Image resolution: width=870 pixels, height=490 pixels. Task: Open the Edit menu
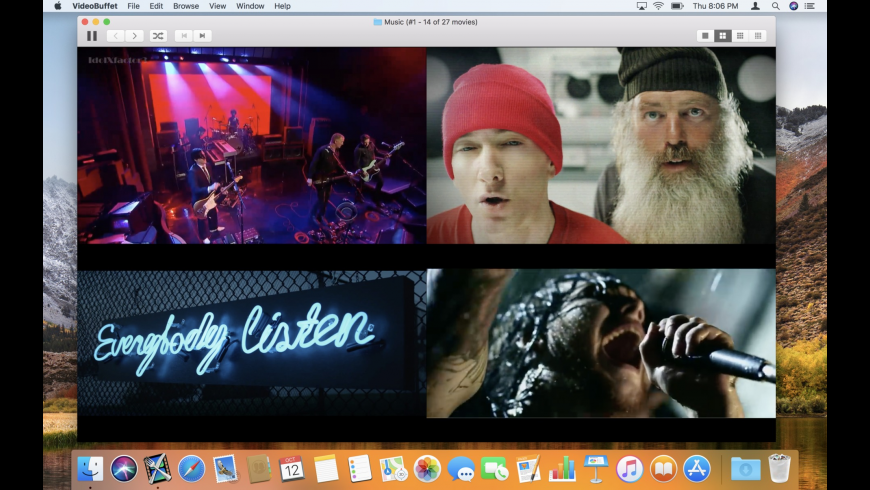[x=156, y=6]
